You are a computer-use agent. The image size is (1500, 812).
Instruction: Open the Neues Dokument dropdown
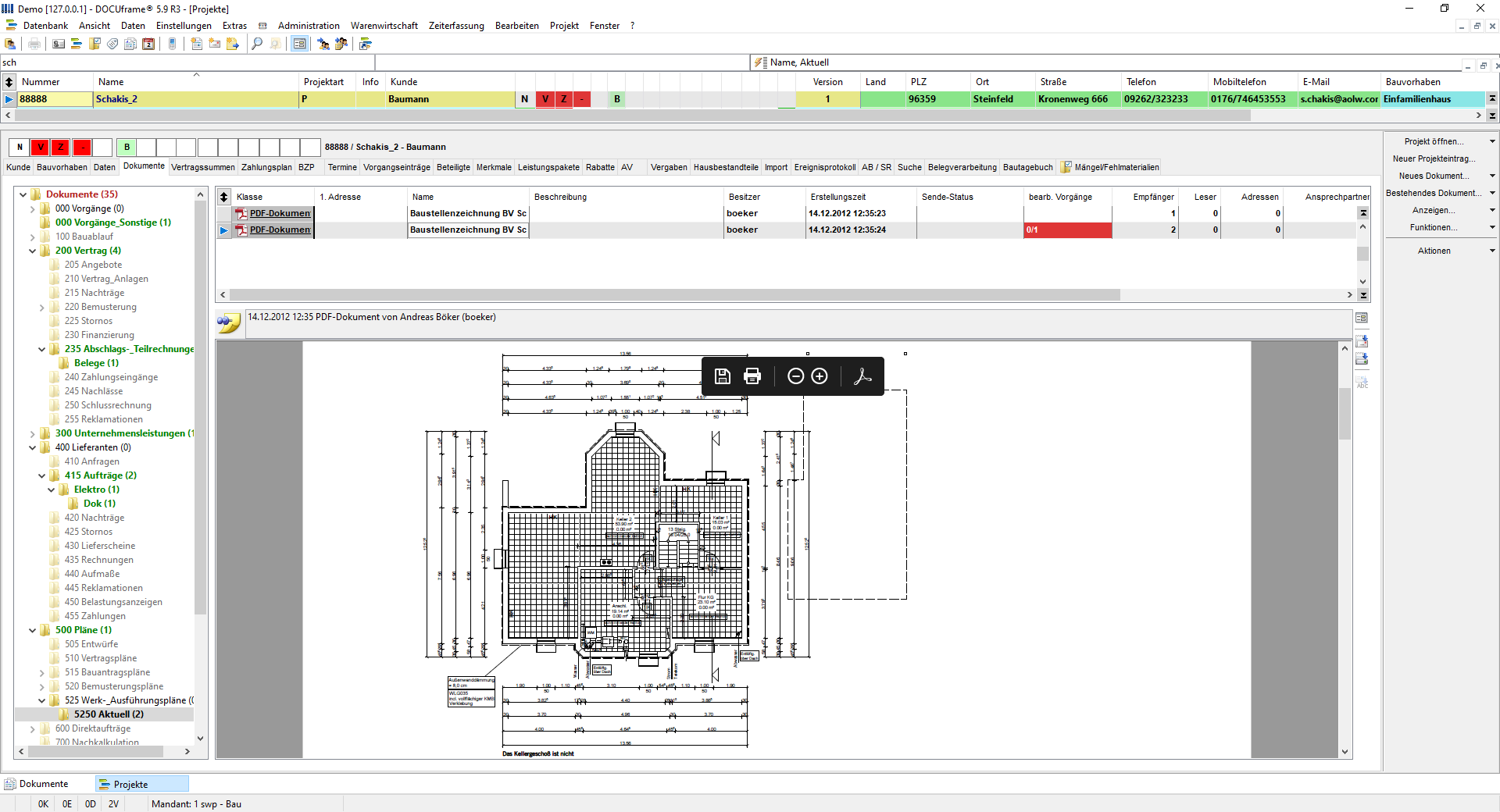point(1492,176)
